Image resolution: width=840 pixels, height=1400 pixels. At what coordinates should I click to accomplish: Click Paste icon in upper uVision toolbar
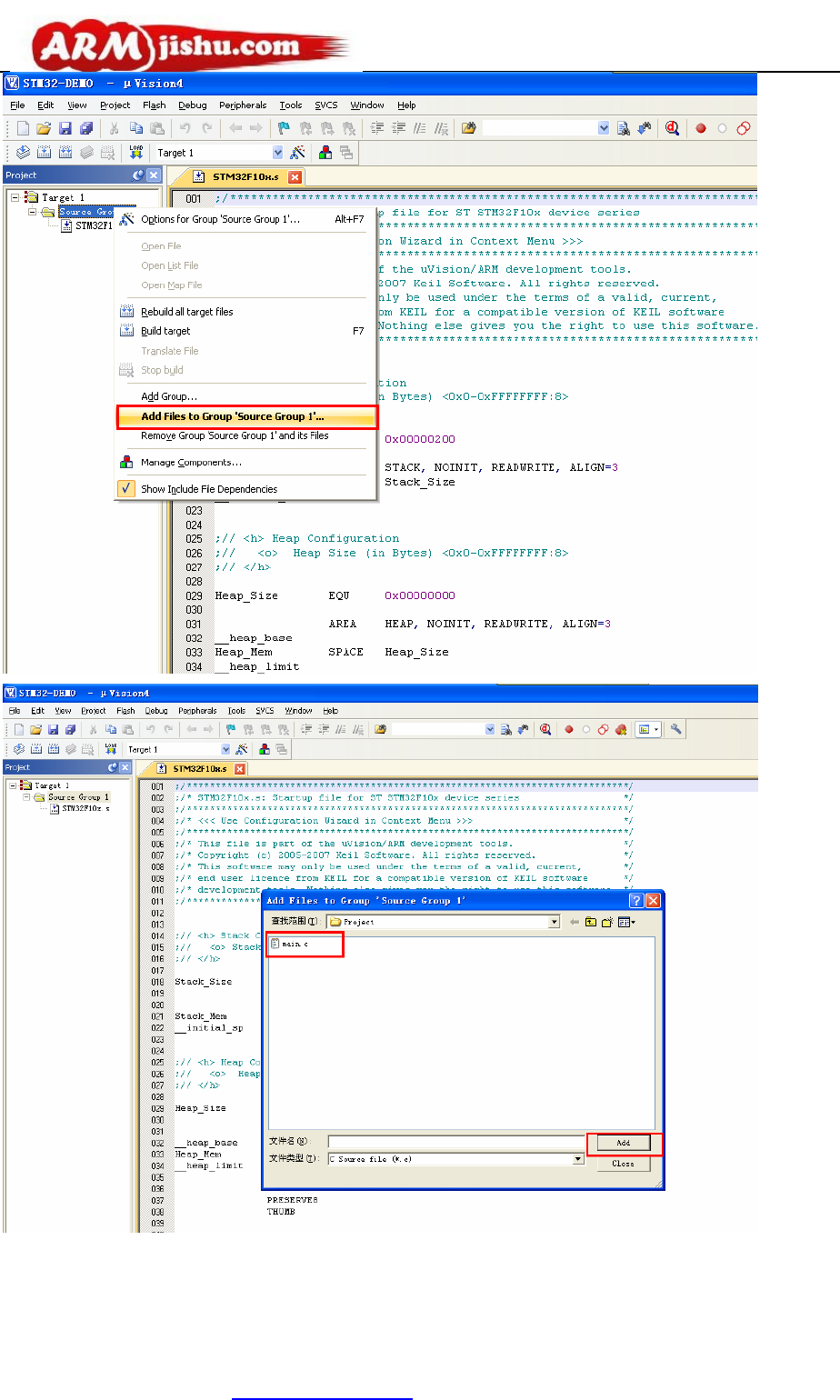click(157, 128)
